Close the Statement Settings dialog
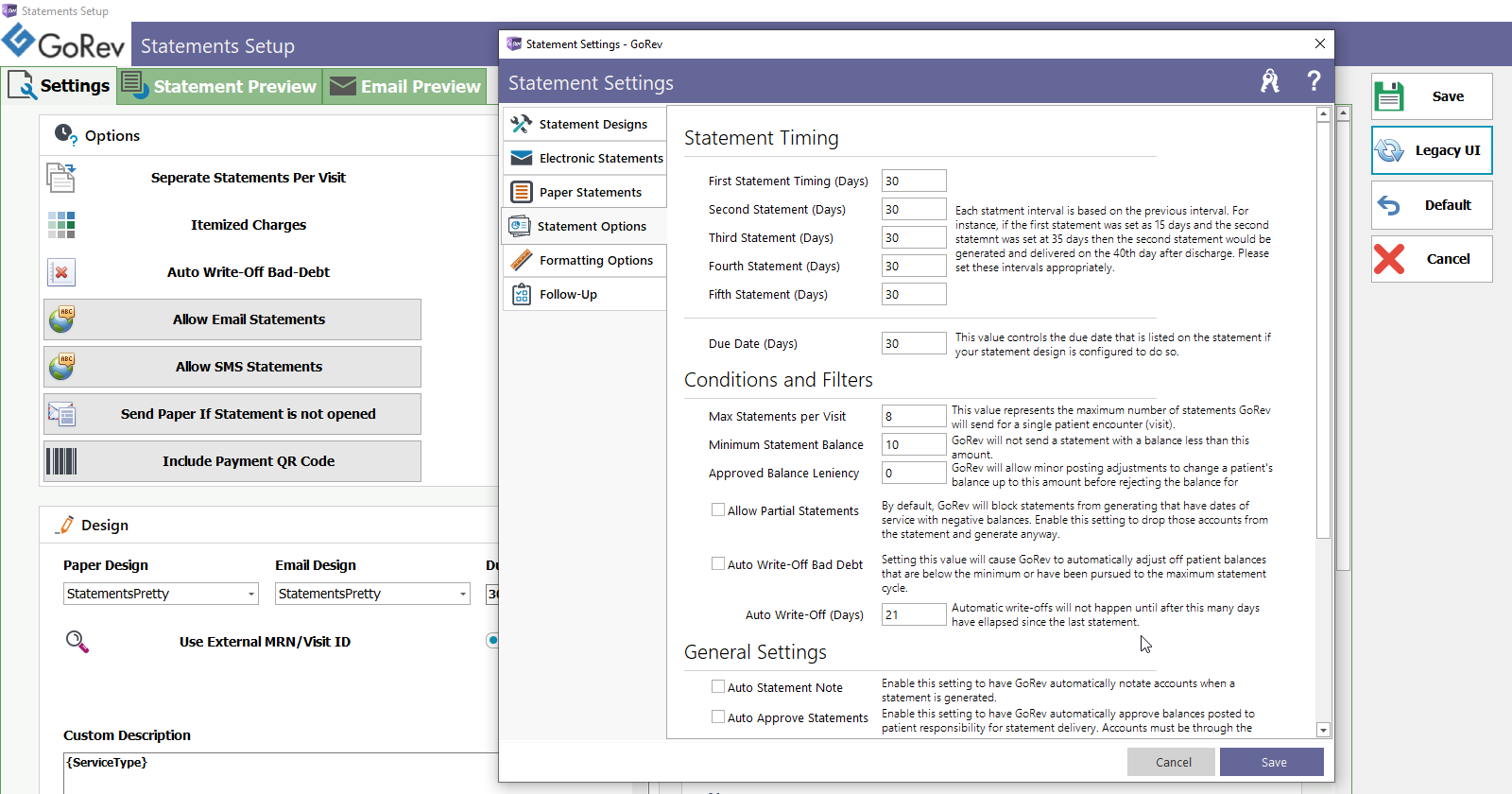The width and height of the screenshot is (1512, 794). coord(1320,43)
